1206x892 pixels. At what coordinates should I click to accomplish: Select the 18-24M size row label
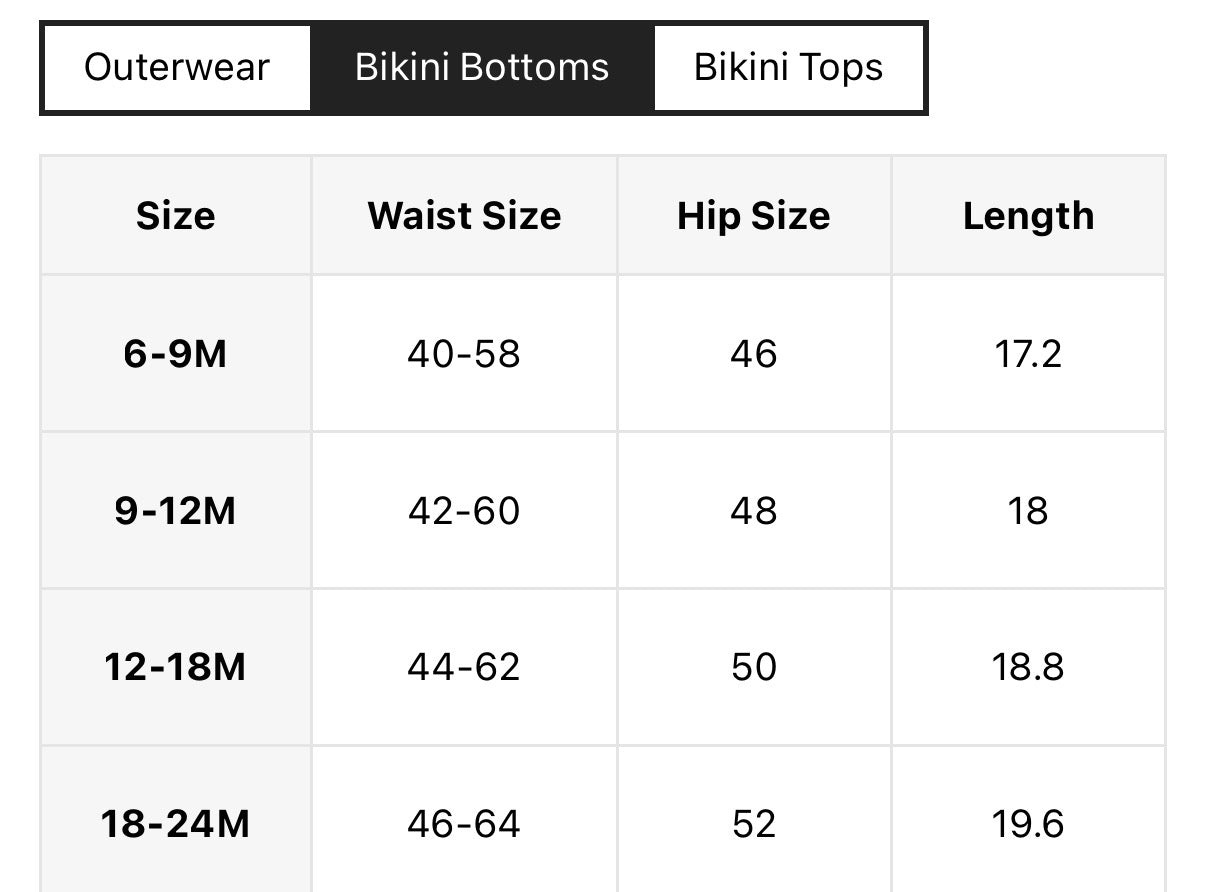tap(176, 824)
